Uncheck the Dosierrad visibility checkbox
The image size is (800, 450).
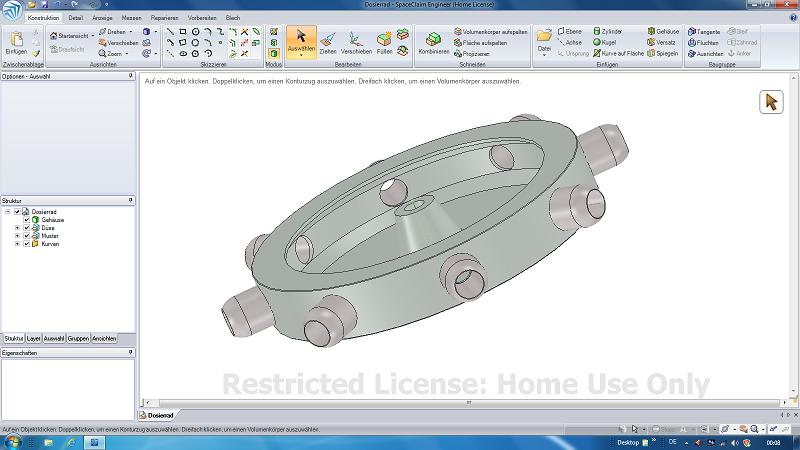click(17, 212)
